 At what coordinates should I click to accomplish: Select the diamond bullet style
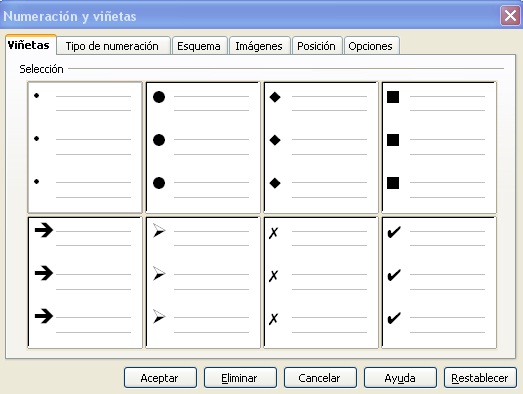click(x=321, y=147)
